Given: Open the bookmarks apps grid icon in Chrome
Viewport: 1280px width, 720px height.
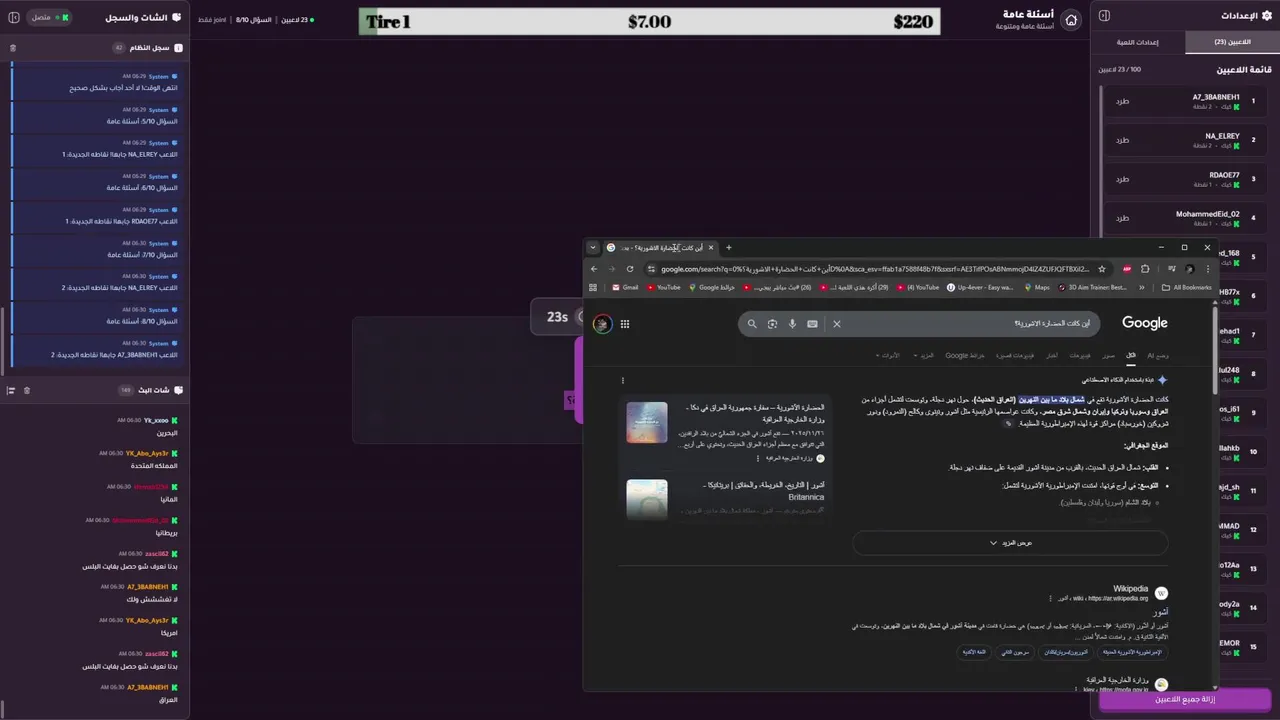Looking at the screenshot, I should [x=593, y=287].
